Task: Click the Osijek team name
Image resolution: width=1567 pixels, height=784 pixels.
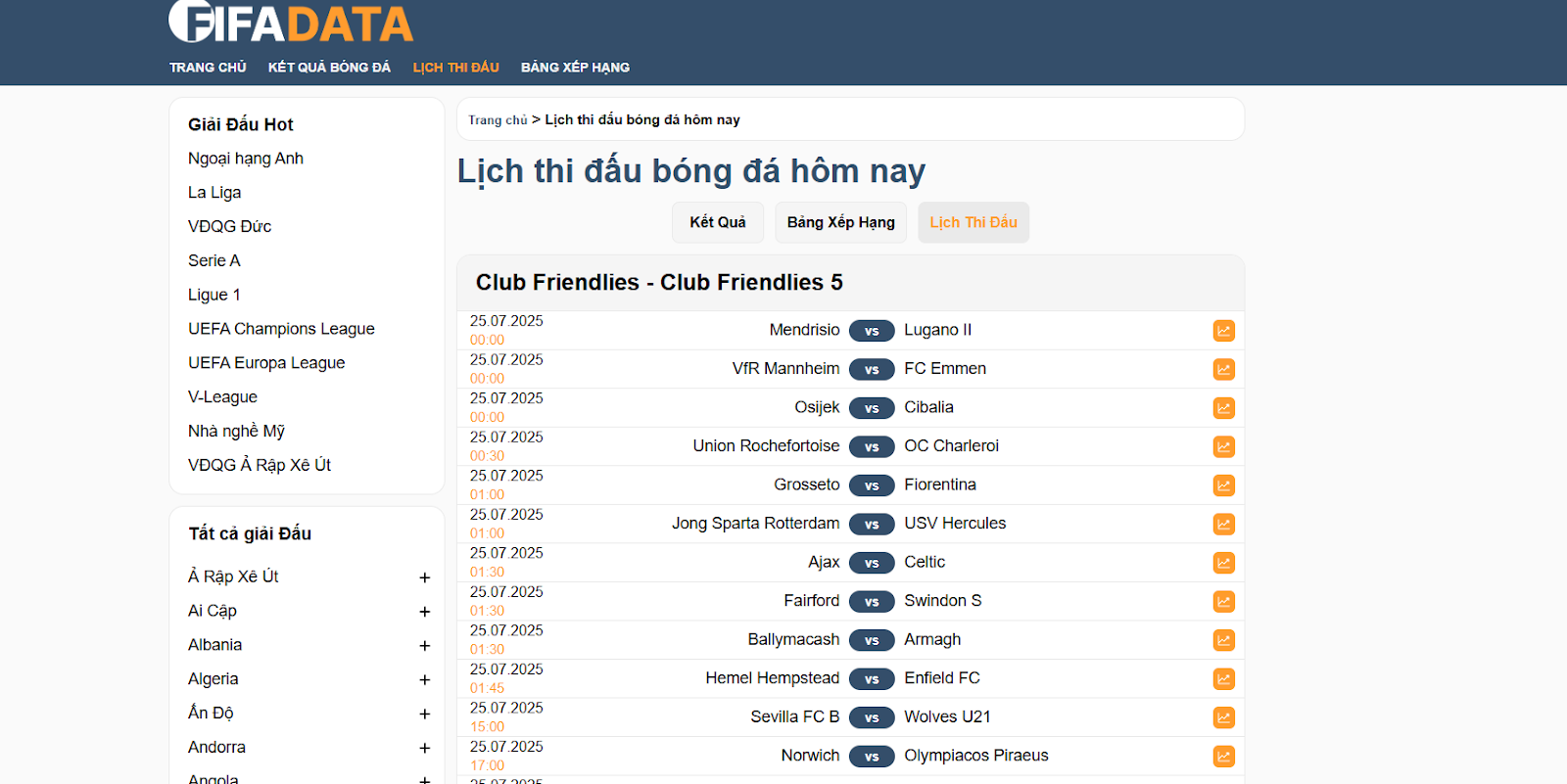Action: click(x=817, y=407)
